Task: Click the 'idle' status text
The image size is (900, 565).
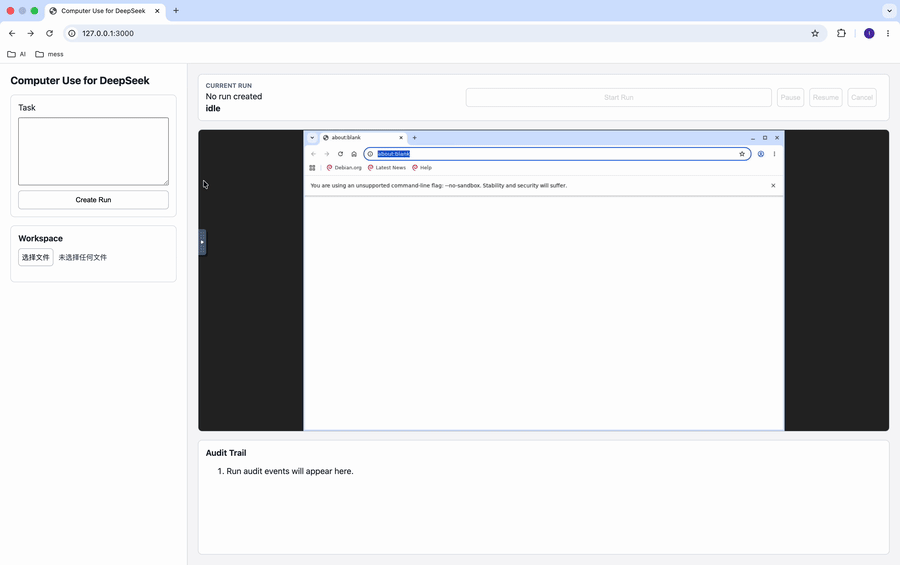Action: point(213,108)
